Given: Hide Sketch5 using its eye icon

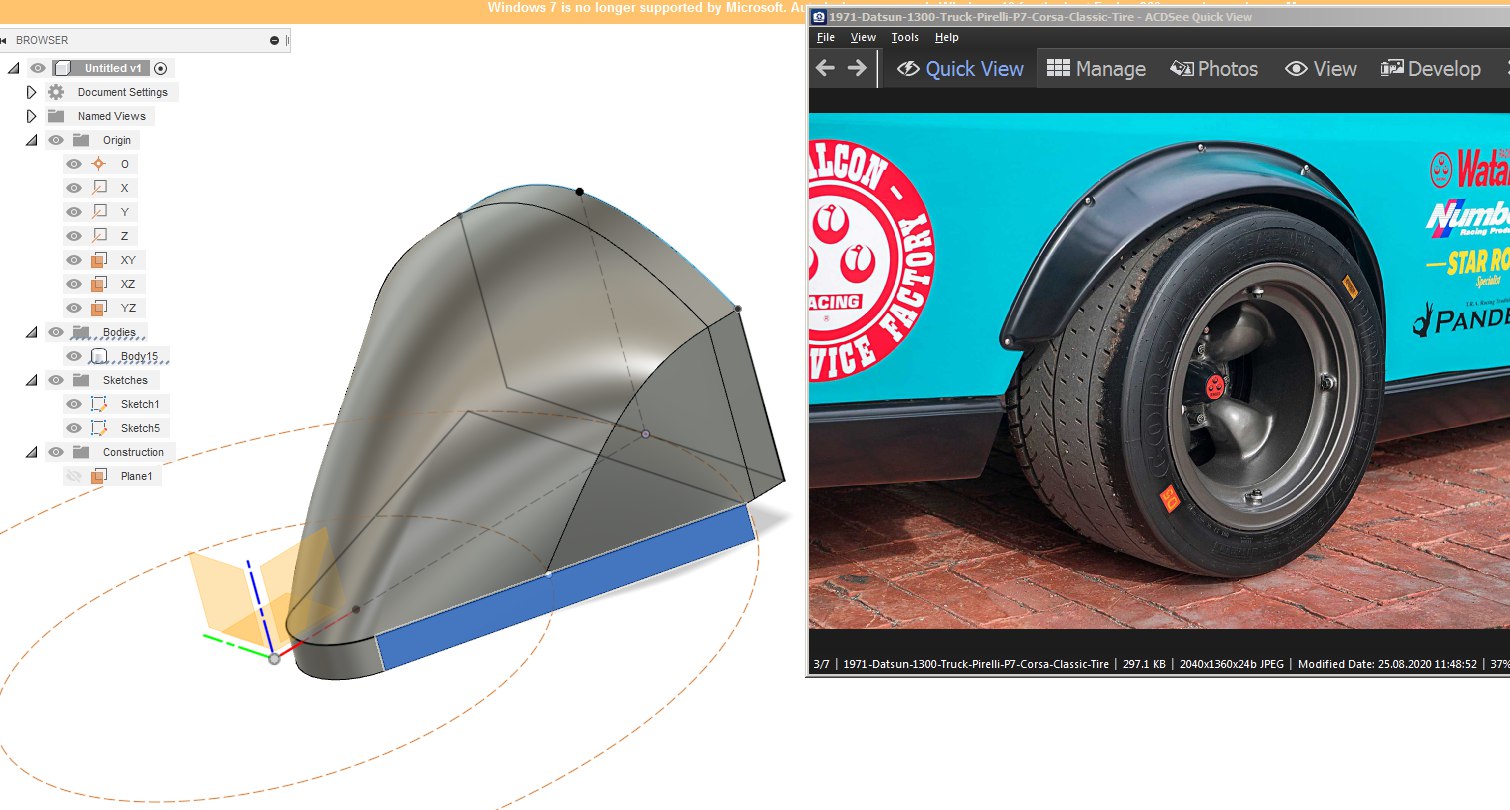Looking at the screenshot, I should [73, 428].
